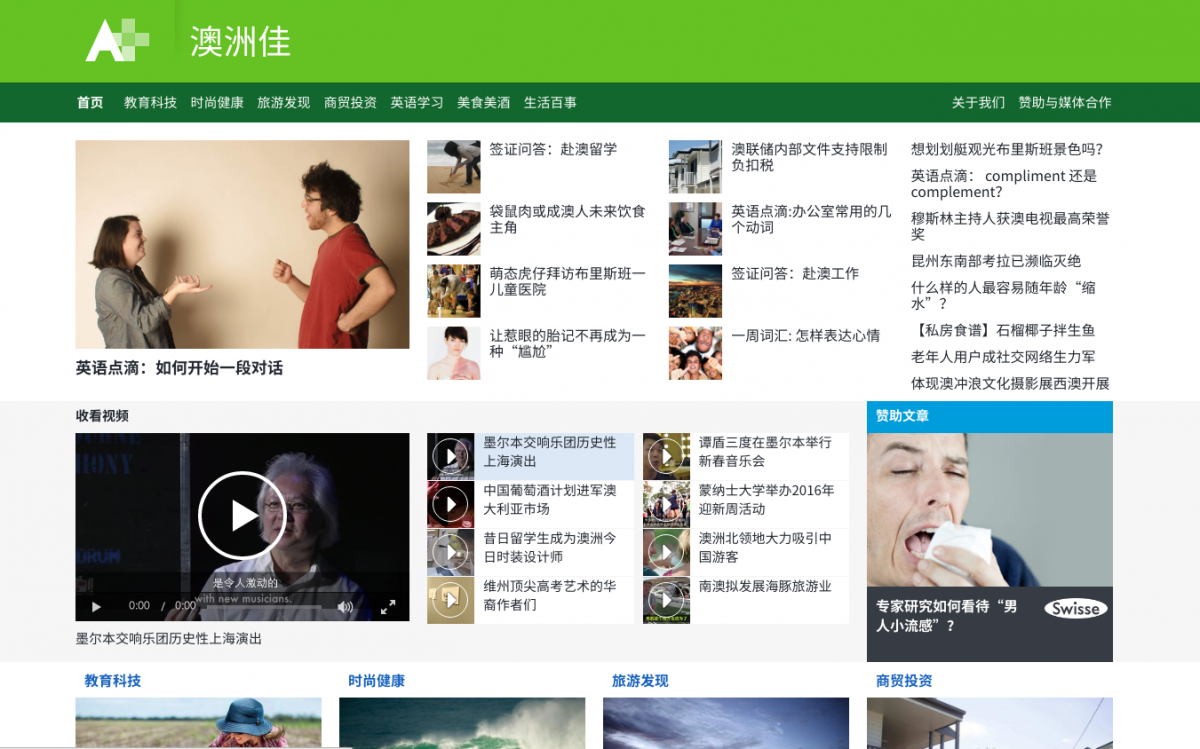The image size is (1200, 749).
Task: Open the 英语学习 menu item
Action: coord(416,102)
